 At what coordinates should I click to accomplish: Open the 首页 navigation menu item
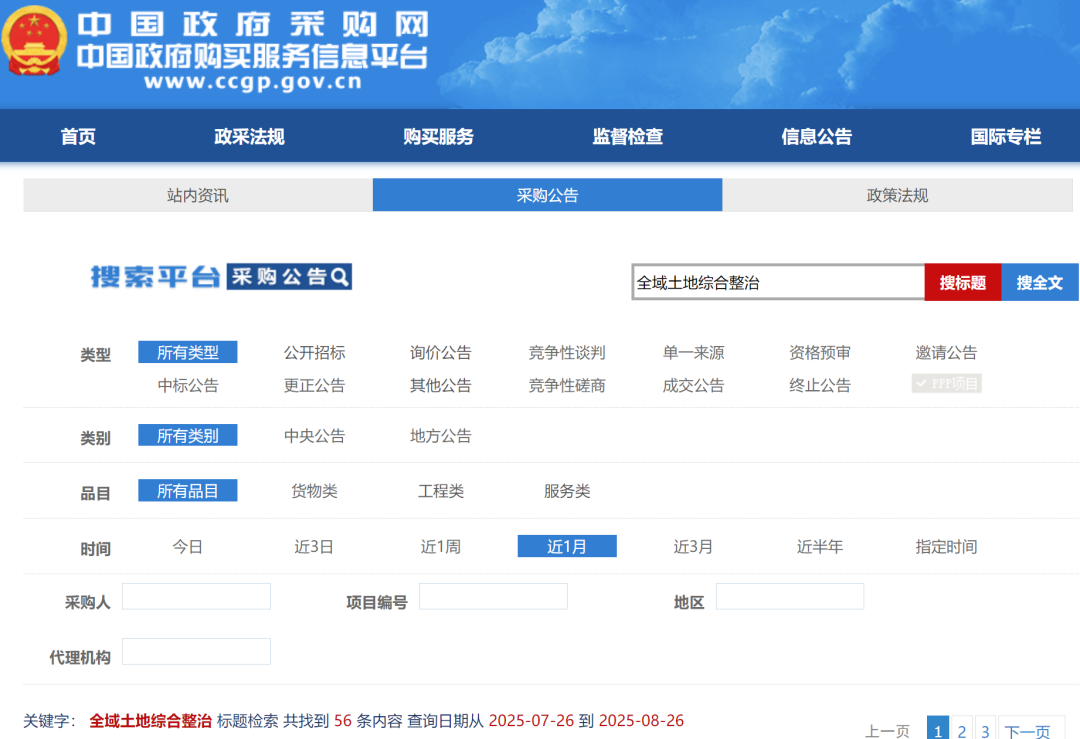point(78,137)
